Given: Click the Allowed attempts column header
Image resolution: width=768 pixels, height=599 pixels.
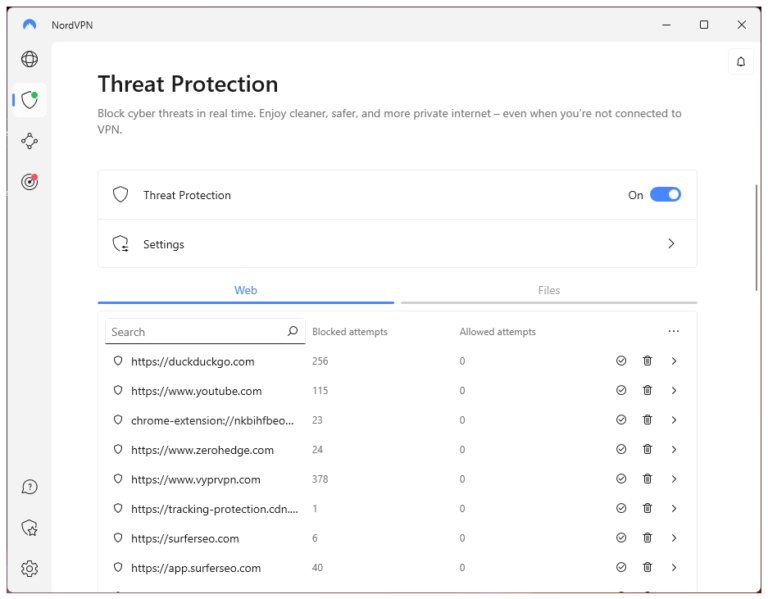Looking at the screenshot, I should (x=497, y=332).
